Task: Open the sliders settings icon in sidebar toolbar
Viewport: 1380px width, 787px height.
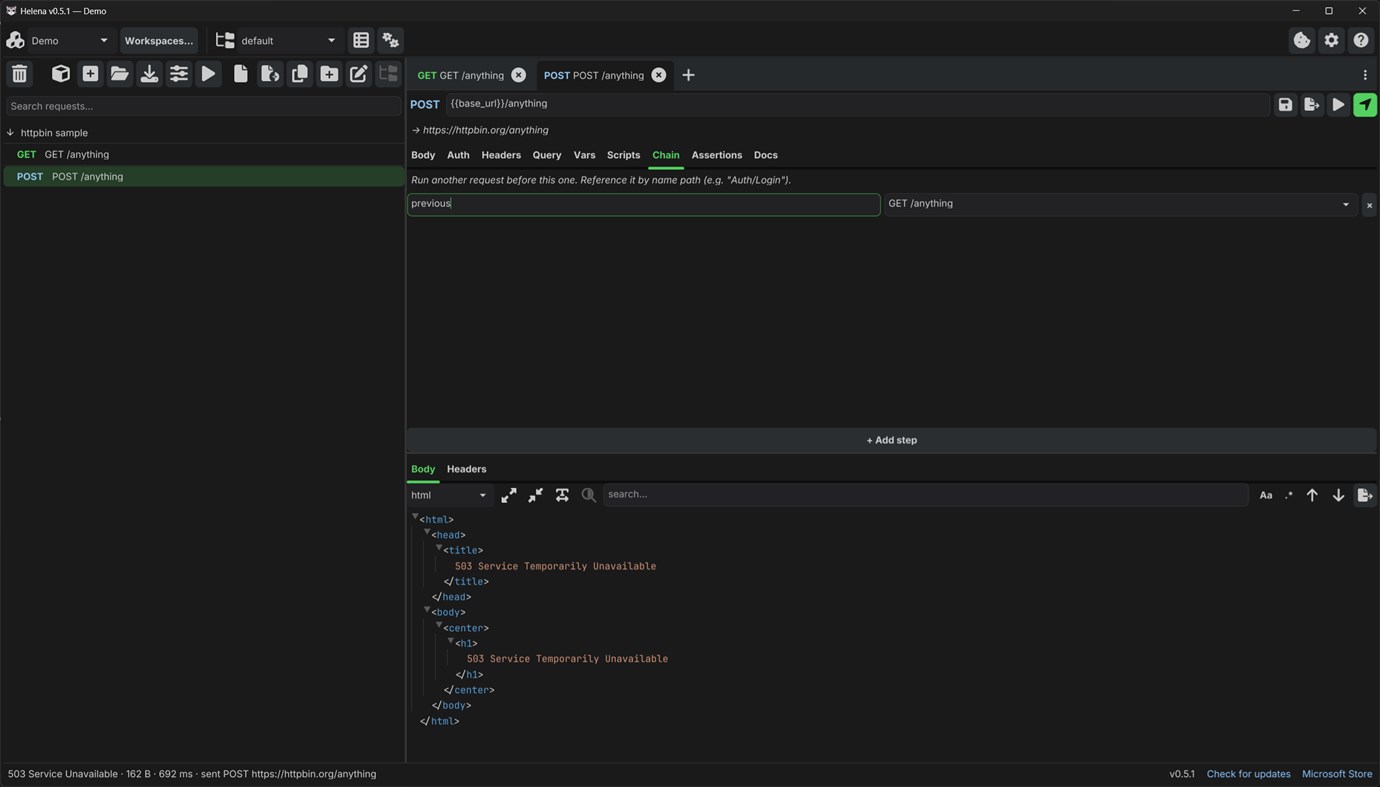Action: 179,74
